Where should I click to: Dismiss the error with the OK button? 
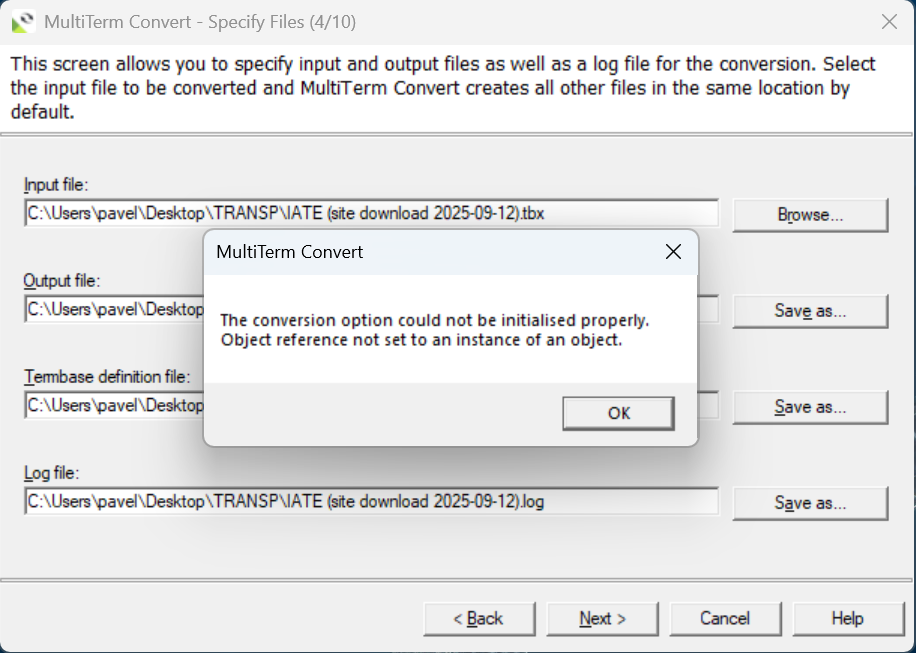coord(617,413)
